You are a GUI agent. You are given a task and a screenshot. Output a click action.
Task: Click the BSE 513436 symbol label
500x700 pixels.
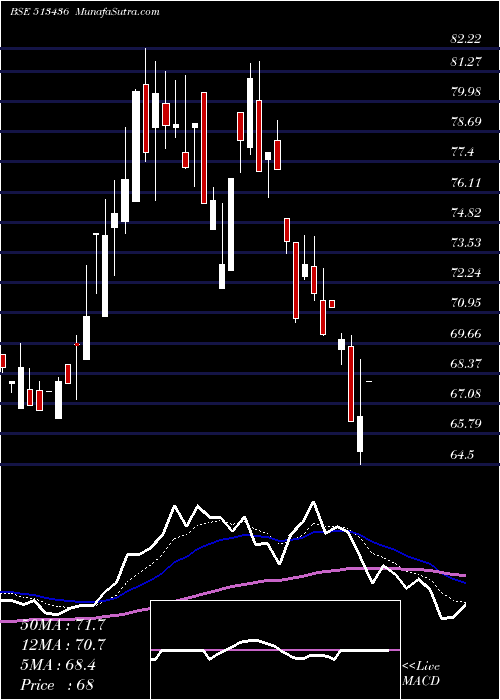pyautogui.click(x=39, y=12)
